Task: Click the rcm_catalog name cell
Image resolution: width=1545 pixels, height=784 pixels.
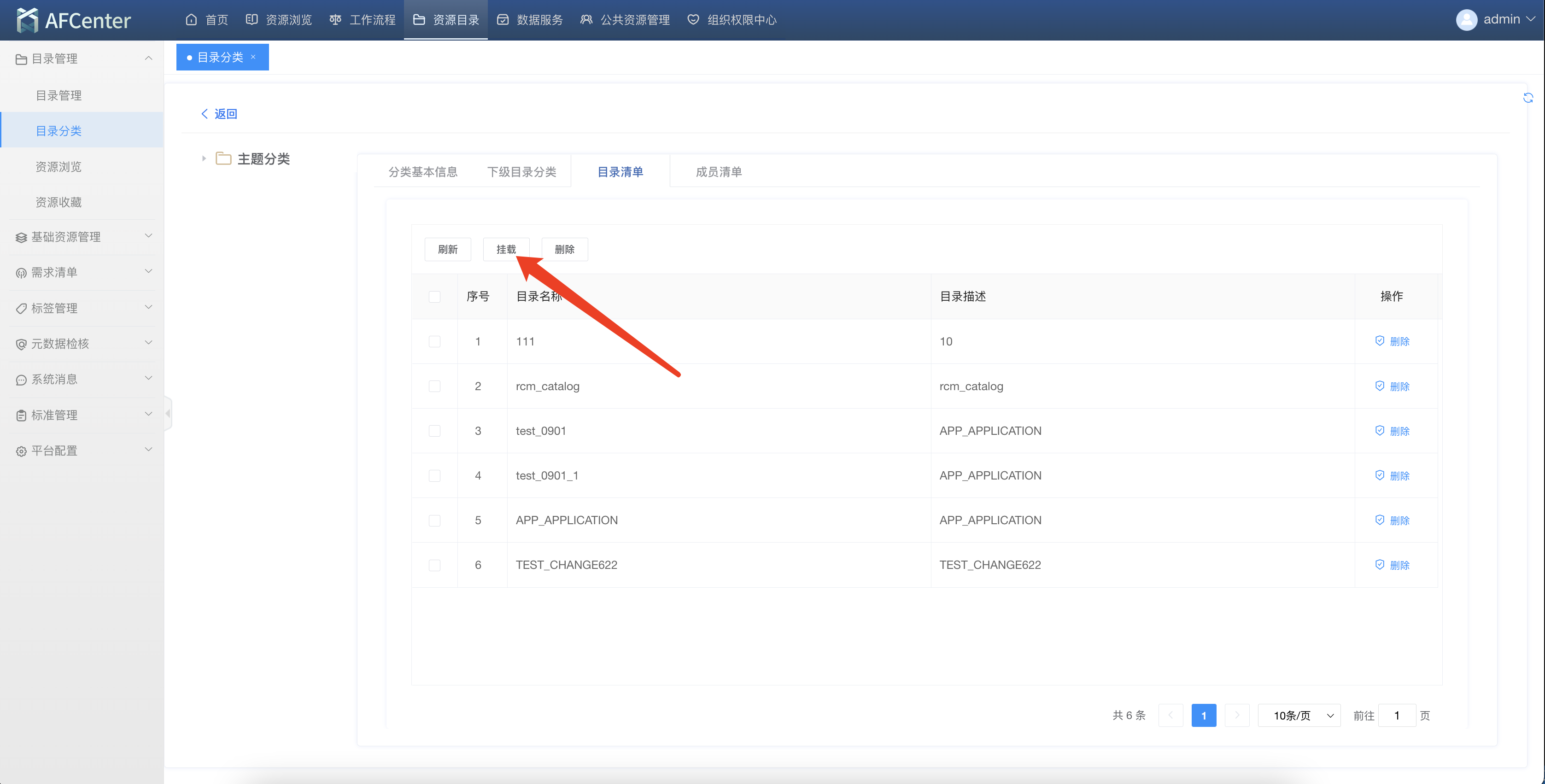Action: click(x=719, y=386)
